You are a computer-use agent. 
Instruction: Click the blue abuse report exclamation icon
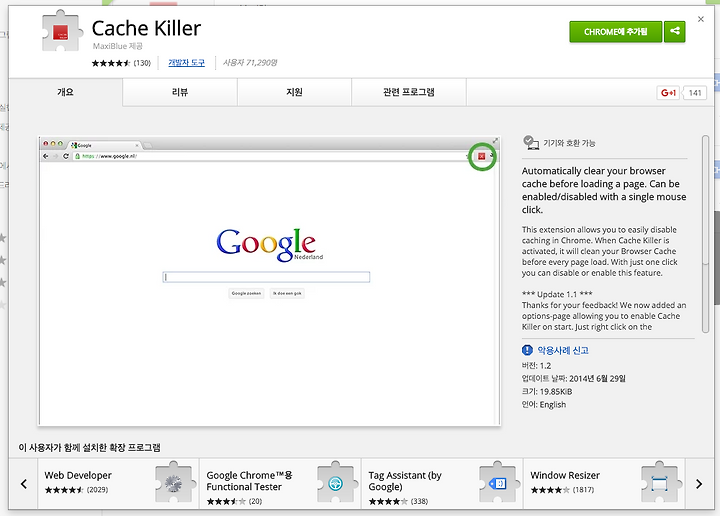[527, 350]
